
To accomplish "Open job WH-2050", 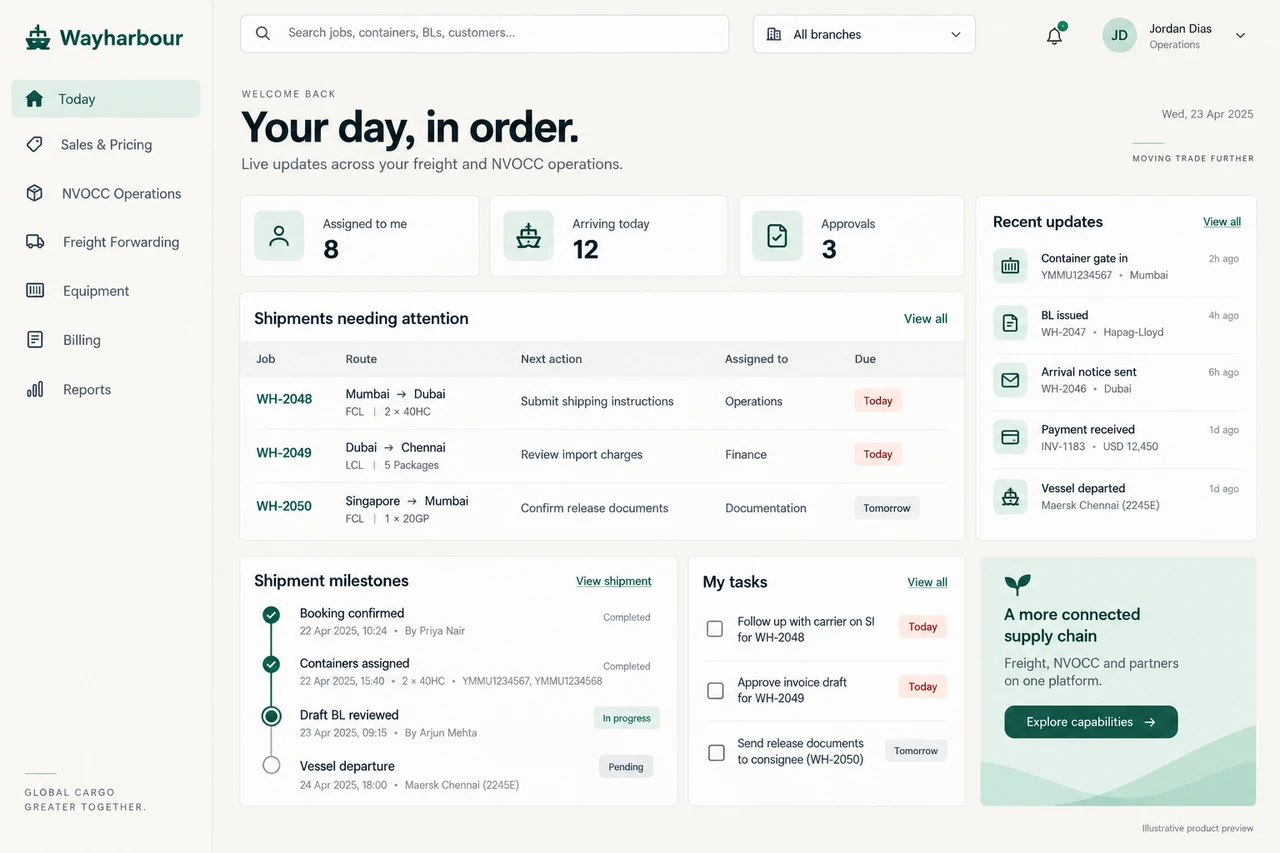I will [284, 506].
